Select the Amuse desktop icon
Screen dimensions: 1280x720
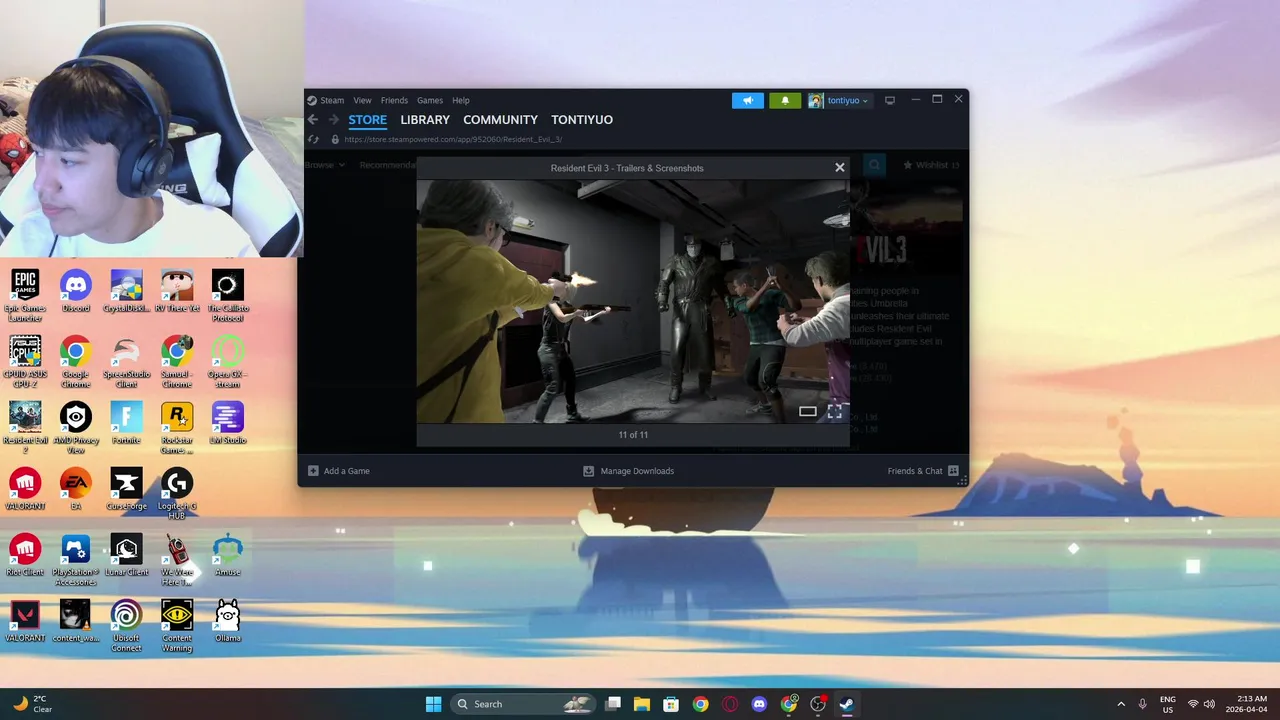pos(228,555)
